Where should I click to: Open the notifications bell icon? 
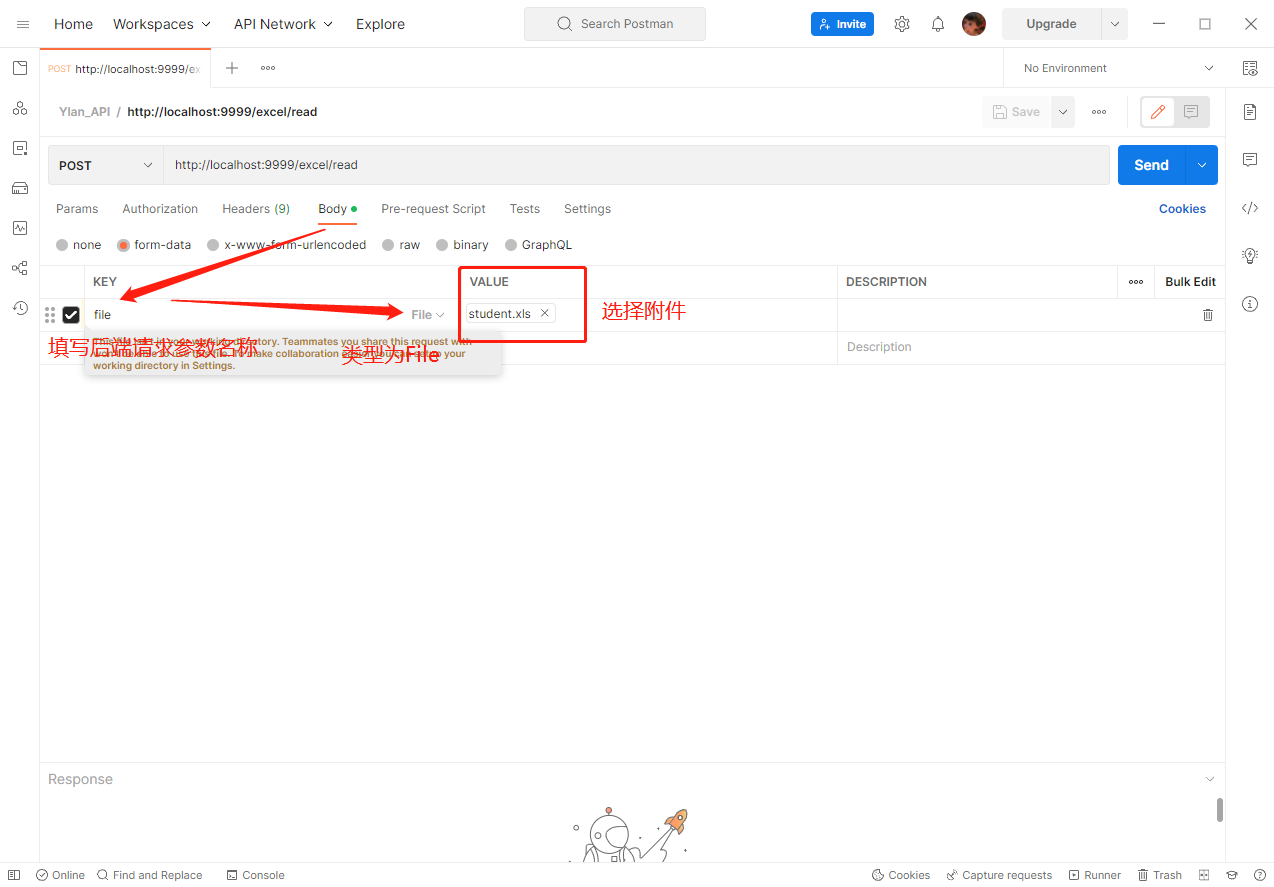tap(937, 24)
